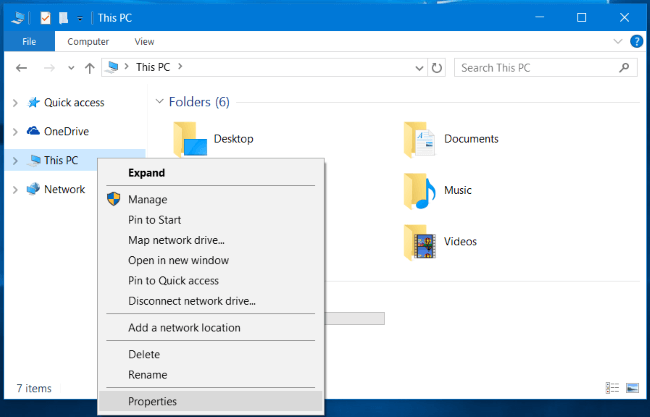Click the Folders (6) group header
The height and width of the screenshot is (417, 650).
(199, 102)
